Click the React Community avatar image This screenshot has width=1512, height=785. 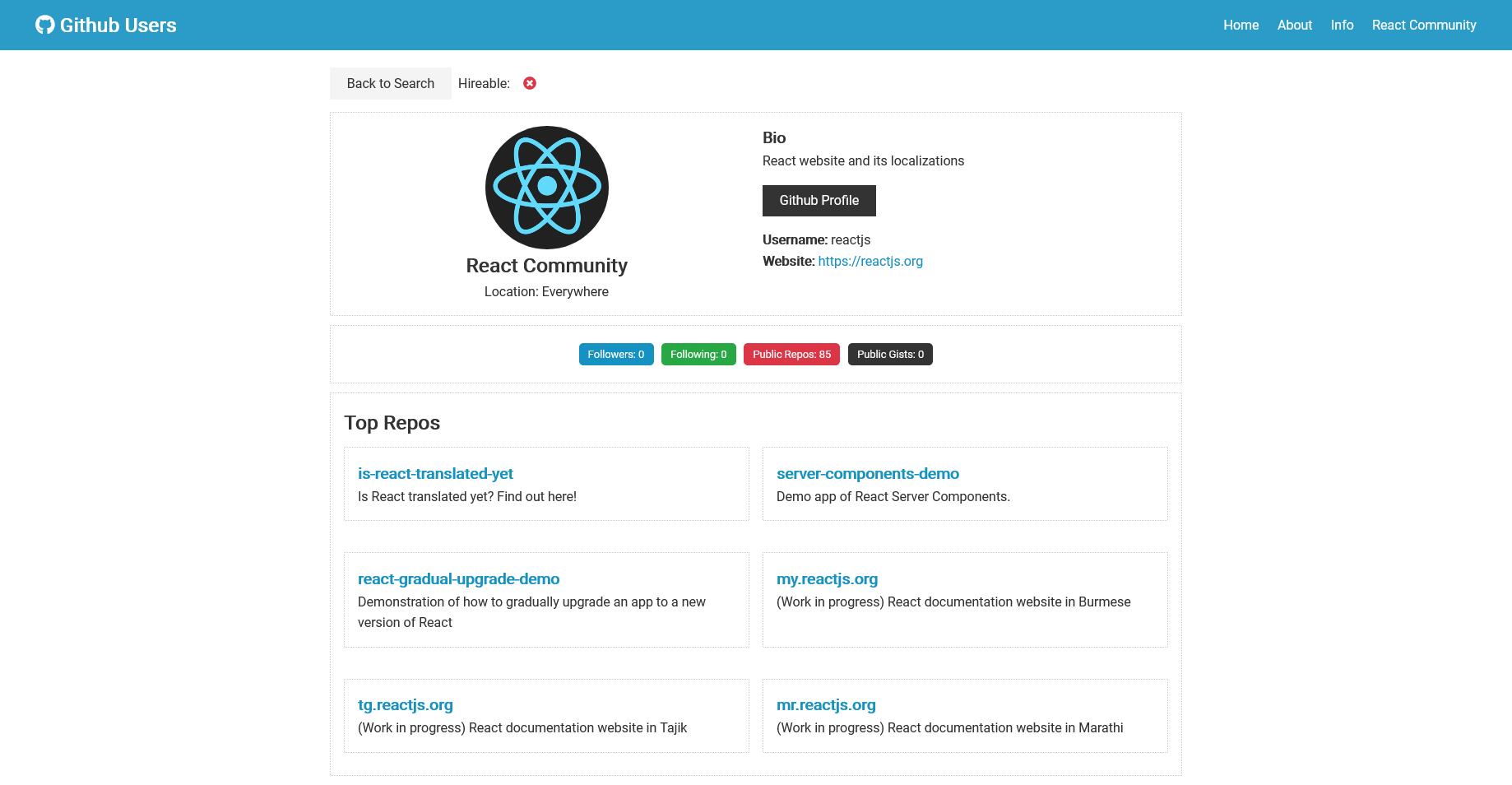546,188
